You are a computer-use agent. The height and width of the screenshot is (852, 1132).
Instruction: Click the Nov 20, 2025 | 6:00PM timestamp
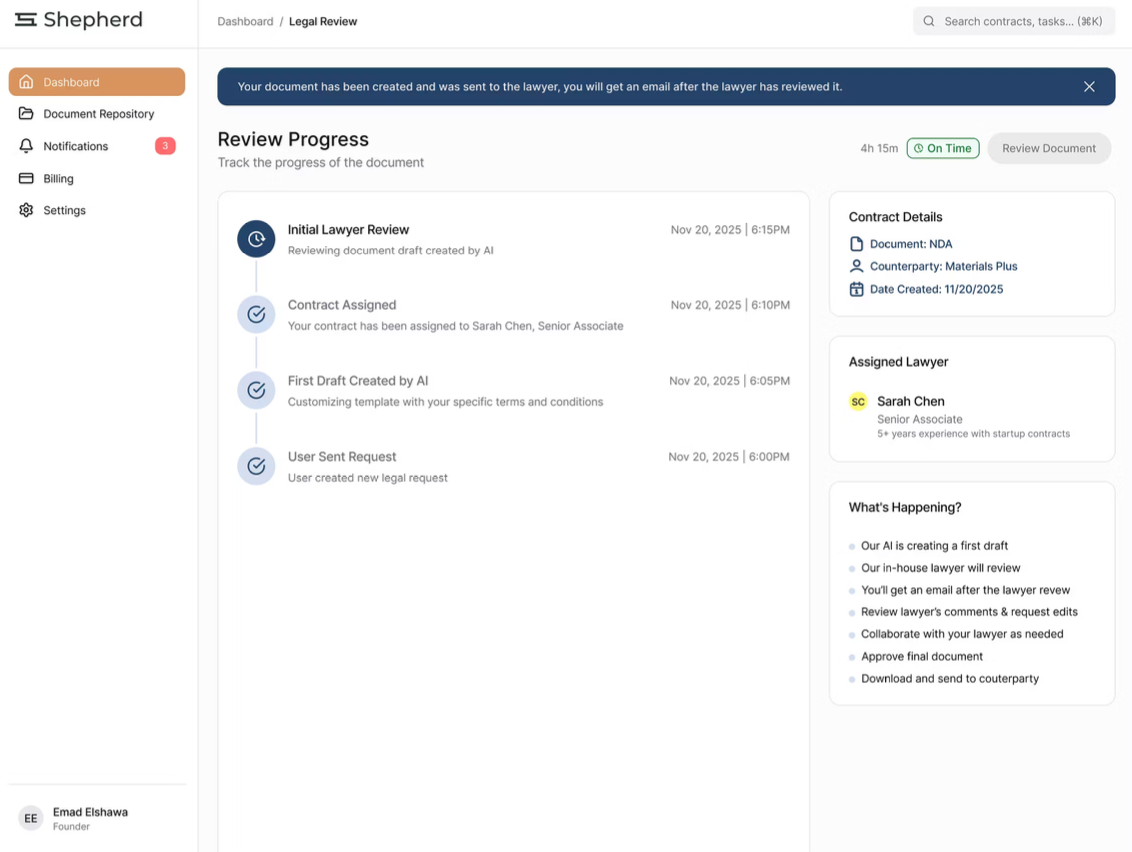tap(728, 456)
